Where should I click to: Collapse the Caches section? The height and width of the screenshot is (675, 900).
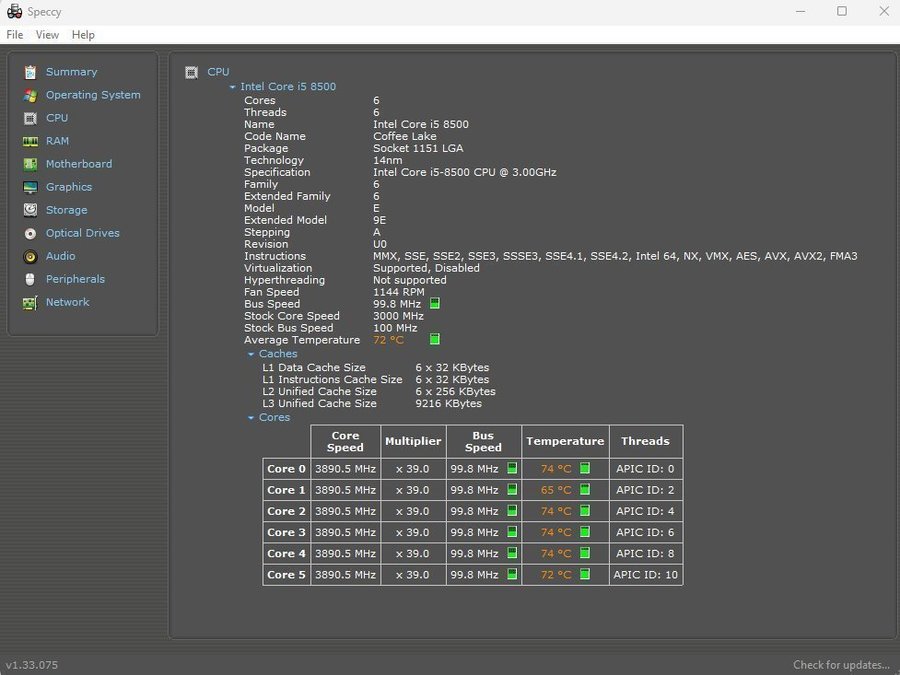click(251, 354)
